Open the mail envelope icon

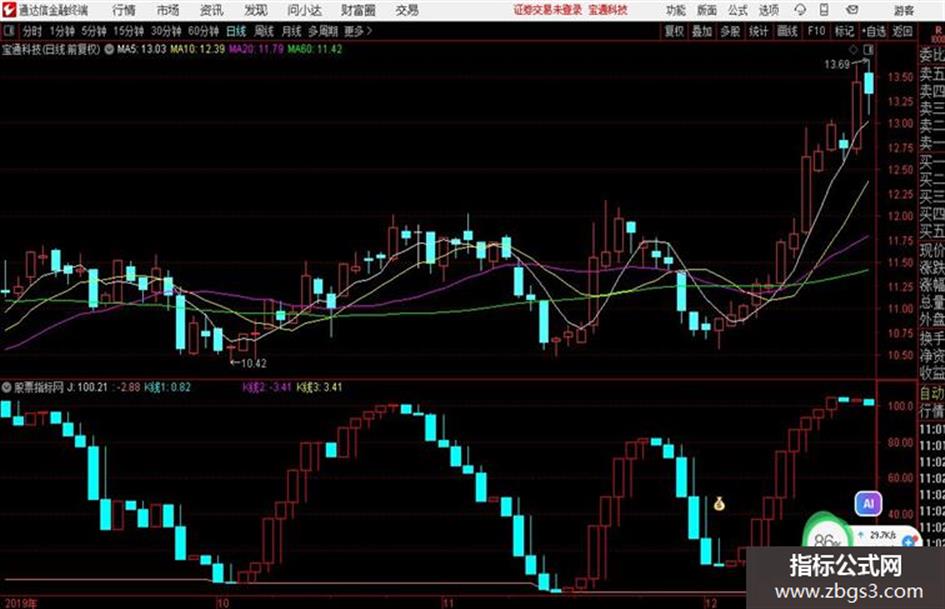point(852,10)
